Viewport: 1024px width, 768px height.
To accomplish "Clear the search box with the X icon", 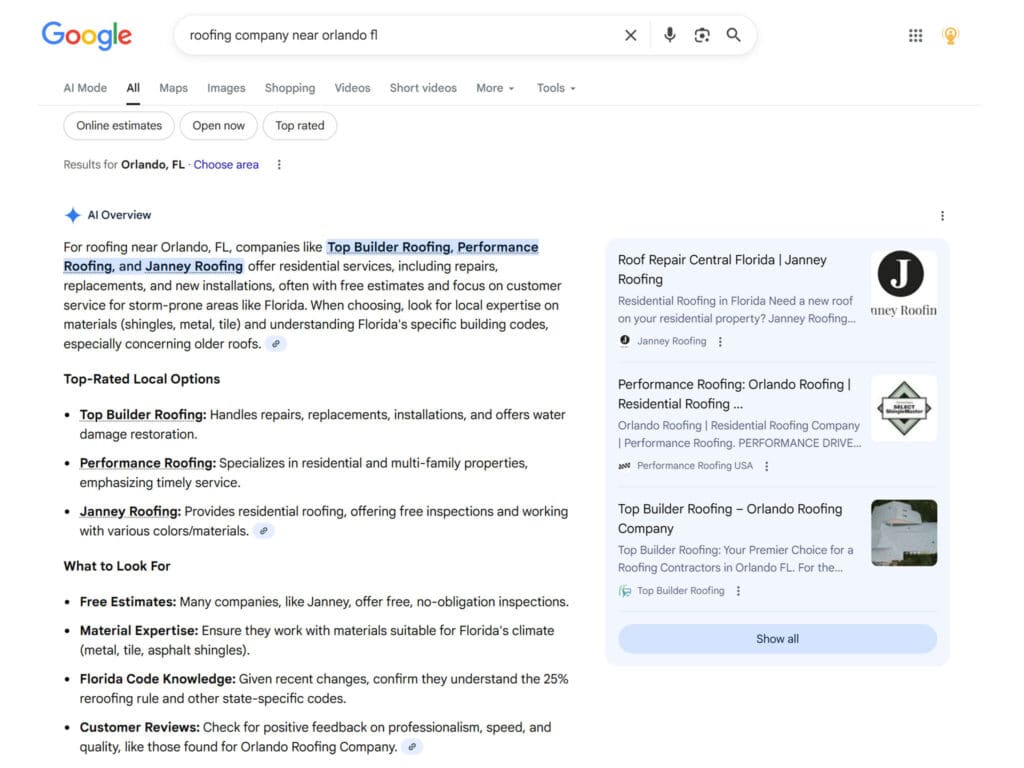I will coord(630,35).
